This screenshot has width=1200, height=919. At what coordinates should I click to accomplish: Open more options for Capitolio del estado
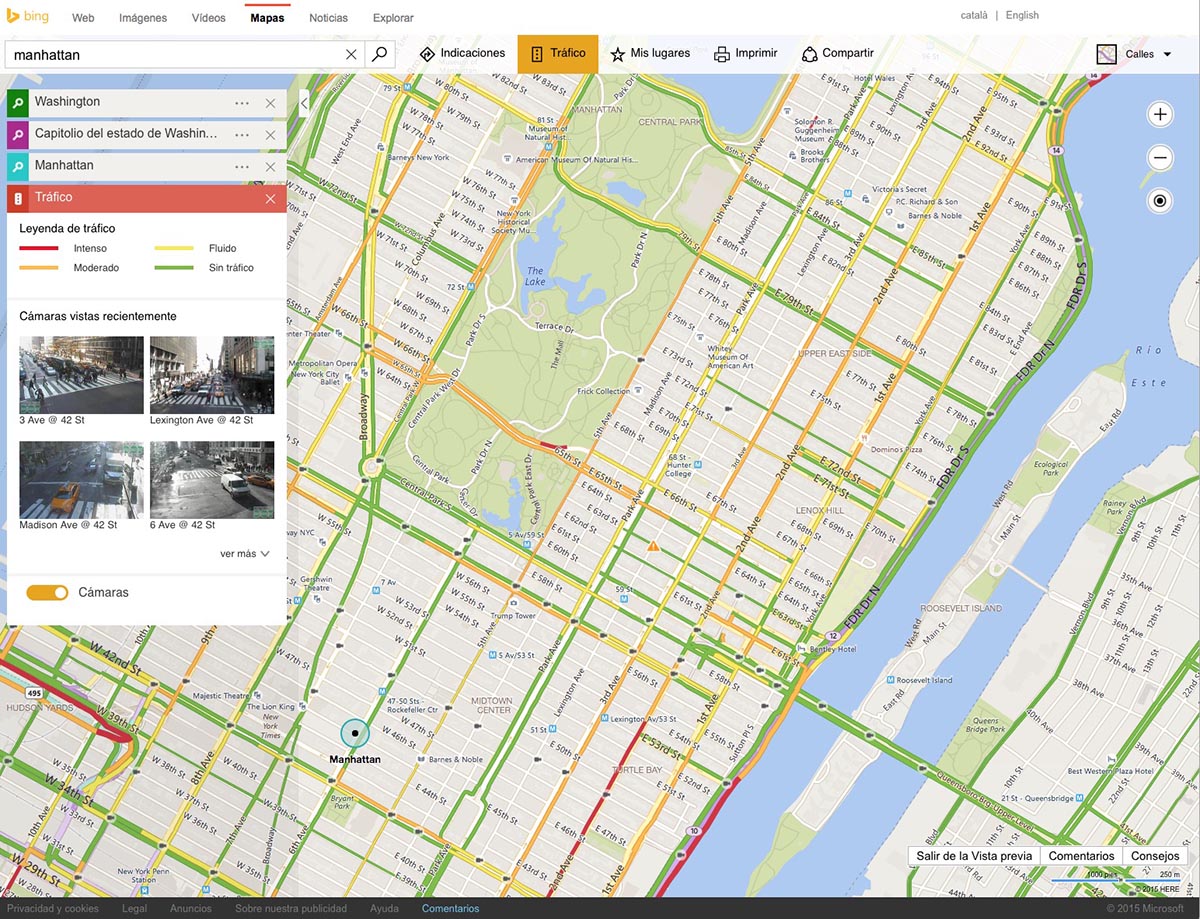242,135
